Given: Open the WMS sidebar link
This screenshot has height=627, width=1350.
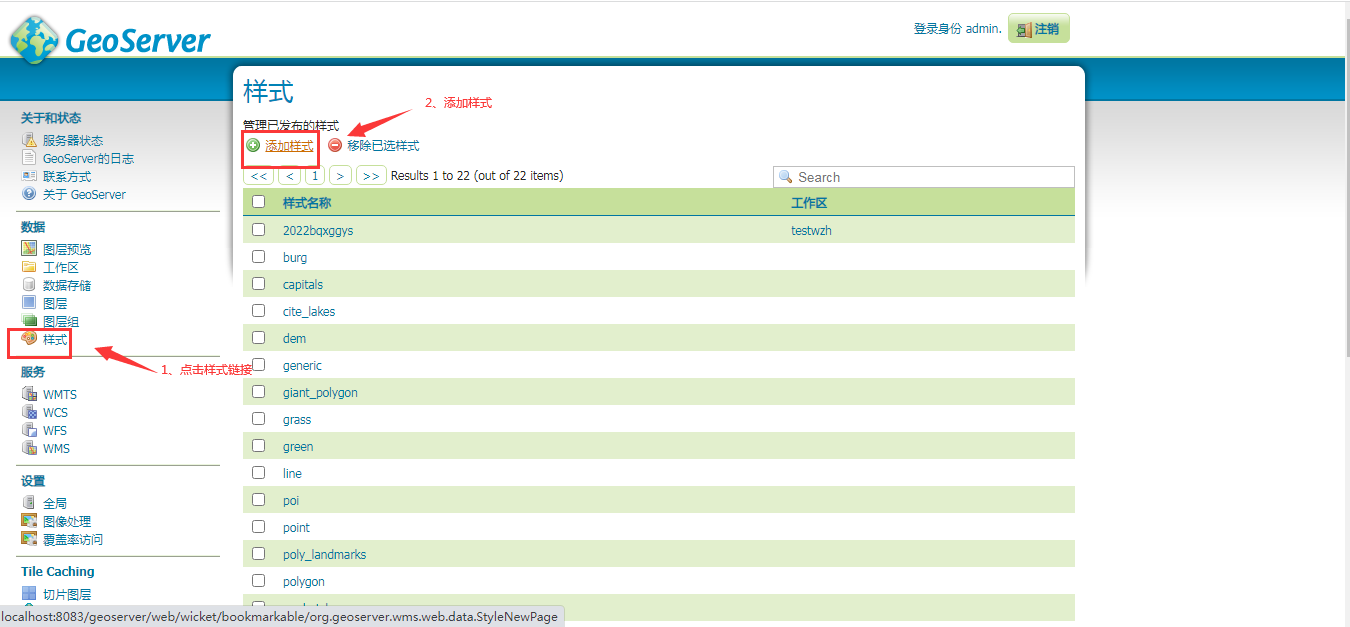Looking at the screenshot, I should 56,449.
